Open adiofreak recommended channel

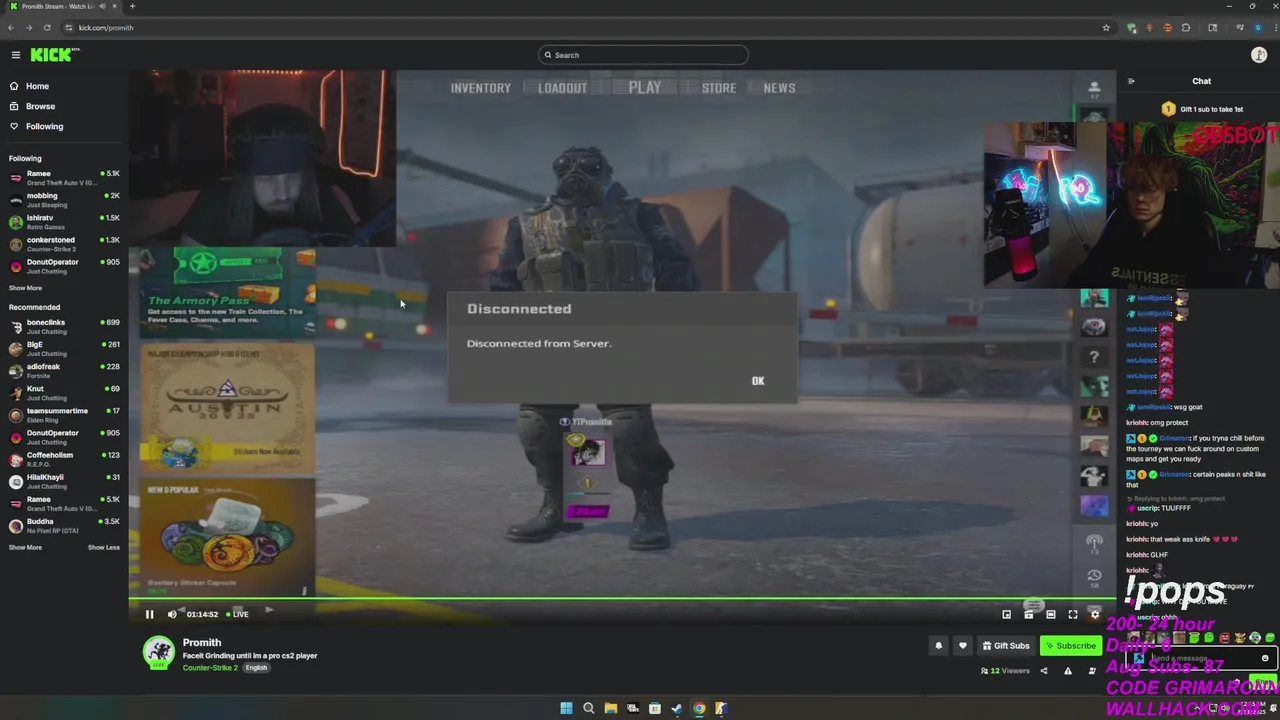(x=64, y=371)
